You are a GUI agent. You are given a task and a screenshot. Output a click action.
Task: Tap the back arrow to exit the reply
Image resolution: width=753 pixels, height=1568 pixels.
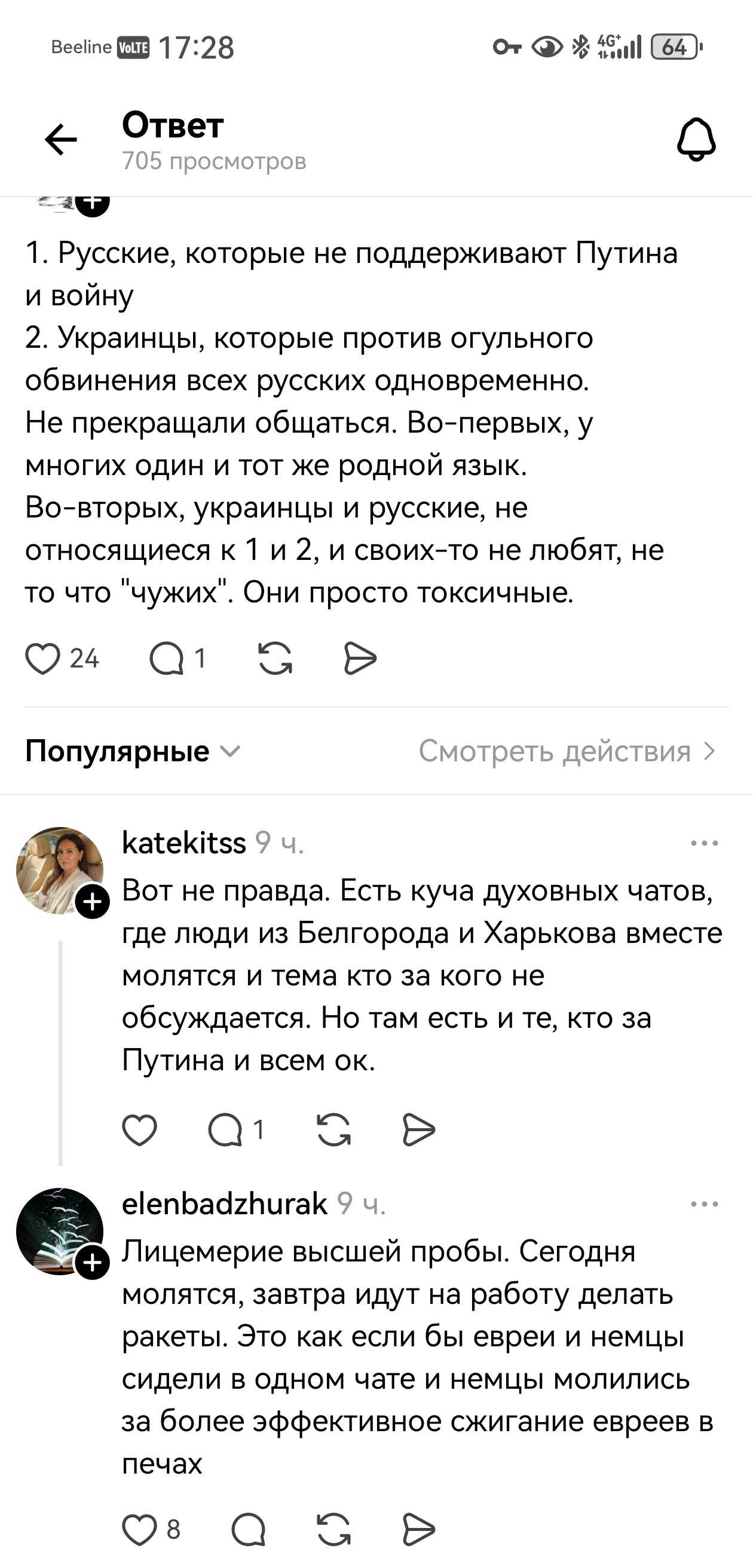pyautogui.click(x=62, y=139)
